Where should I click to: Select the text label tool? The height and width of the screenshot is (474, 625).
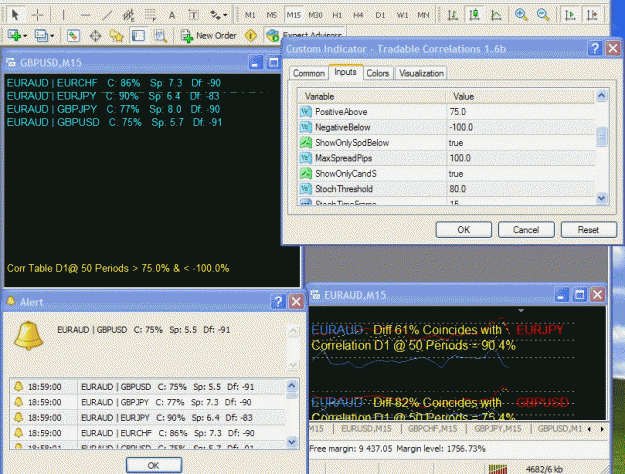pos(194,15)
